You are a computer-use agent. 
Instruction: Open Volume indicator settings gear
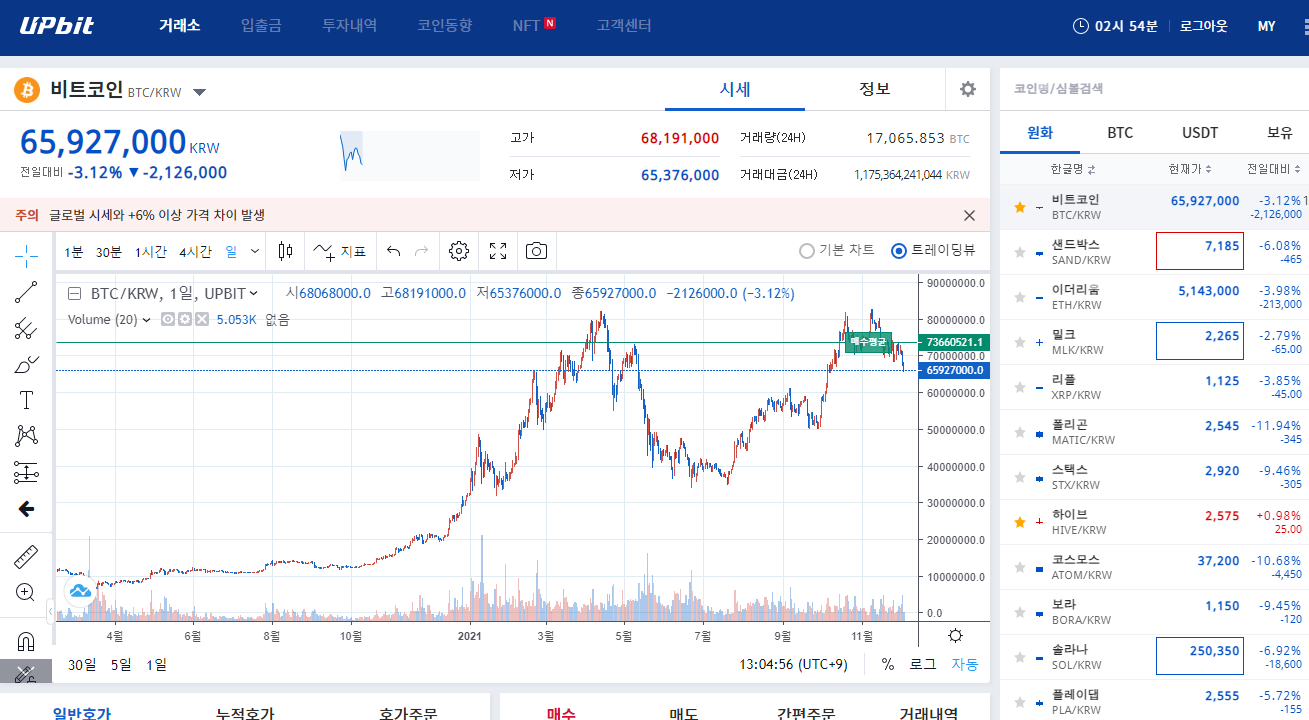point(184,320)
